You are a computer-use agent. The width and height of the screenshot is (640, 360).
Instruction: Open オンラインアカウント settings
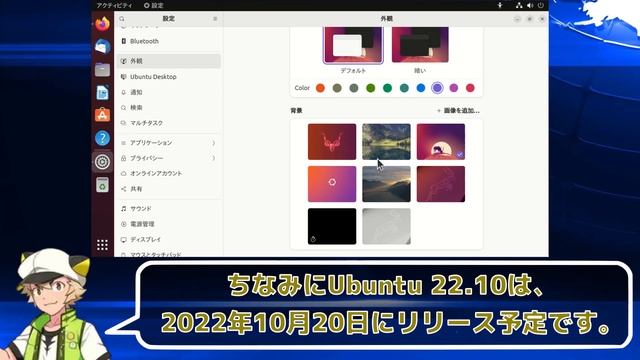coord(169,173)
